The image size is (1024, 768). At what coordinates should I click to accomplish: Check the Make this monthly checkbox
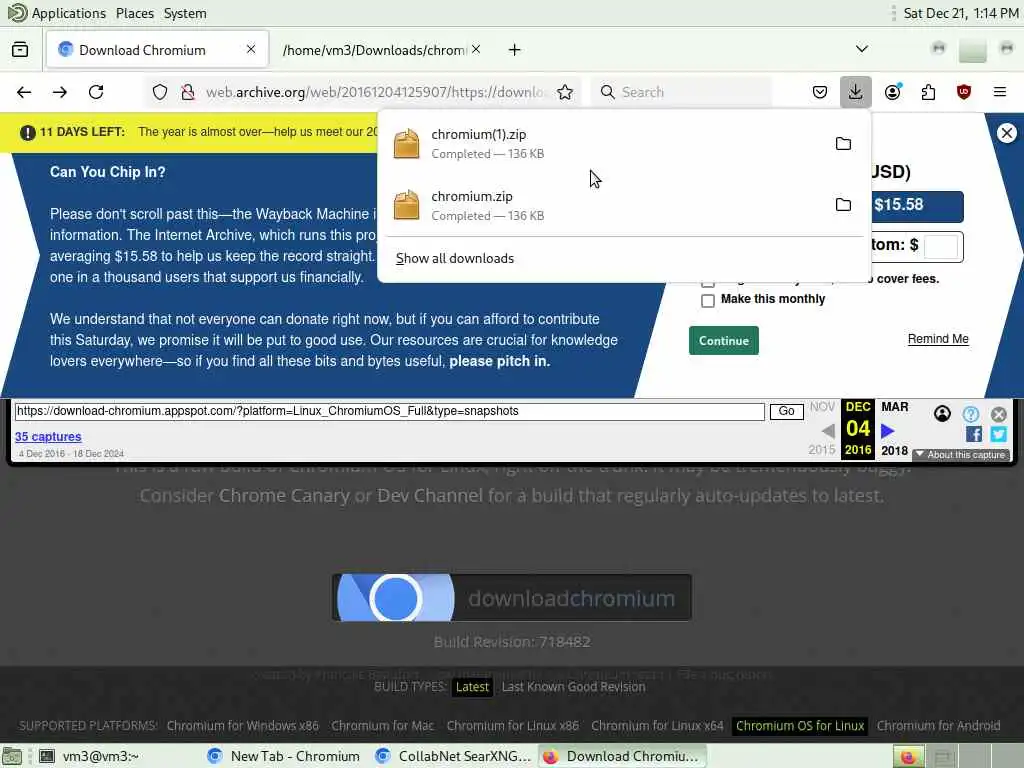707,300
